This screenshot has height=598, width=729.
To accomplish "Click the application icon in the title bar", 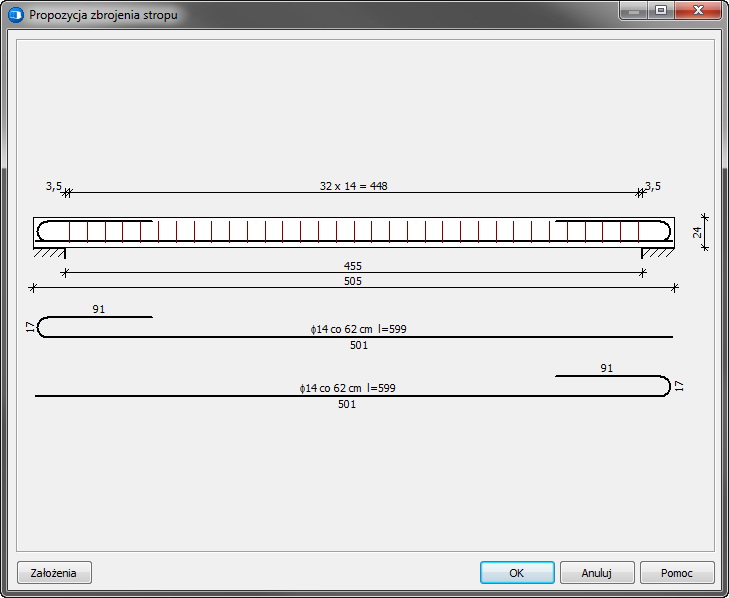I will (x=16, y=15).
